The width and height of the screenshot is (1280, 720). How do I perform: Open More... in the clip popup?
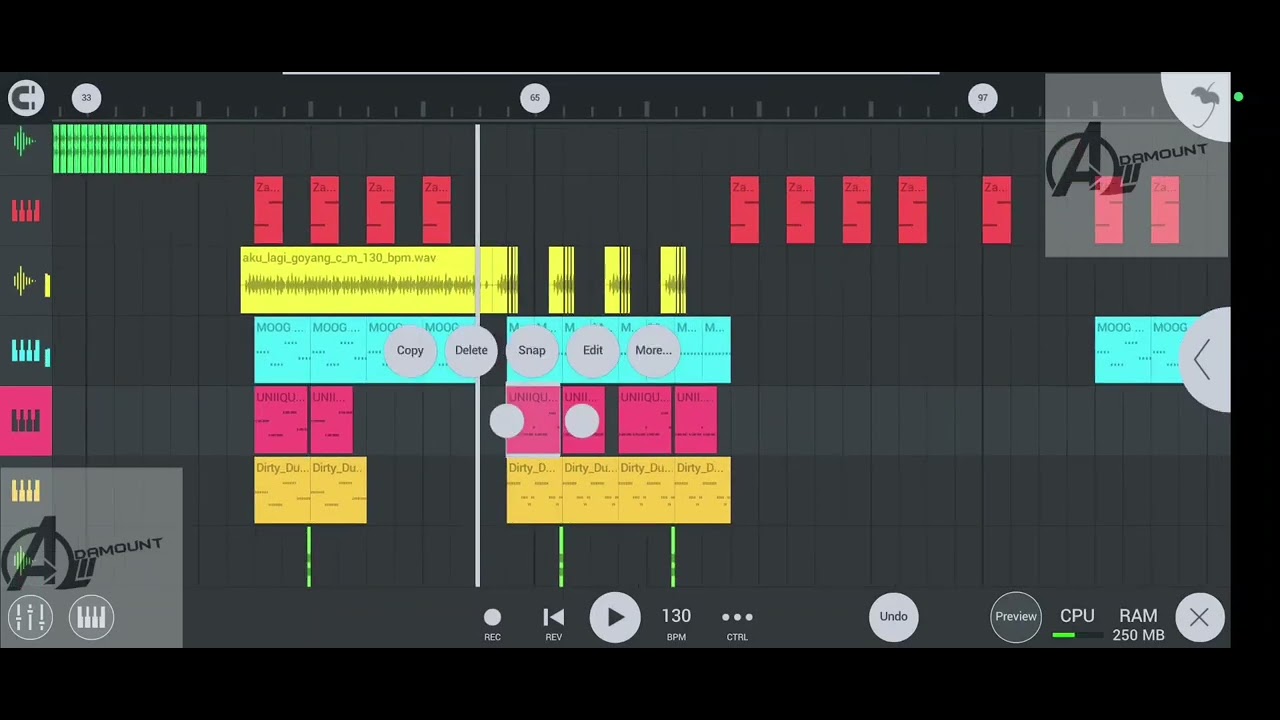click(654, 350)
